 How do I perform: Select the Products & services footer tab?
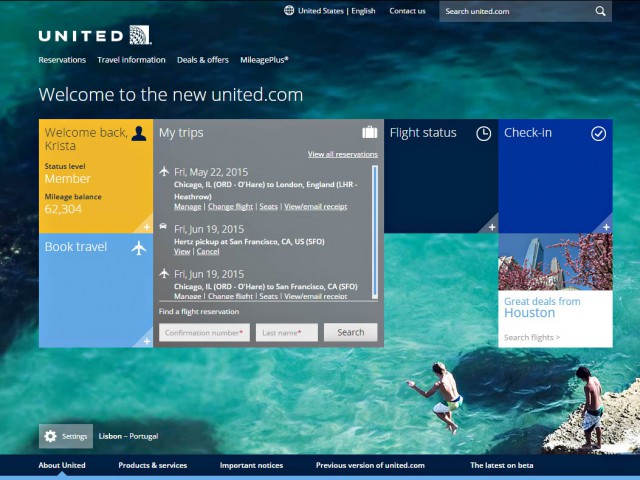[153, 465]
